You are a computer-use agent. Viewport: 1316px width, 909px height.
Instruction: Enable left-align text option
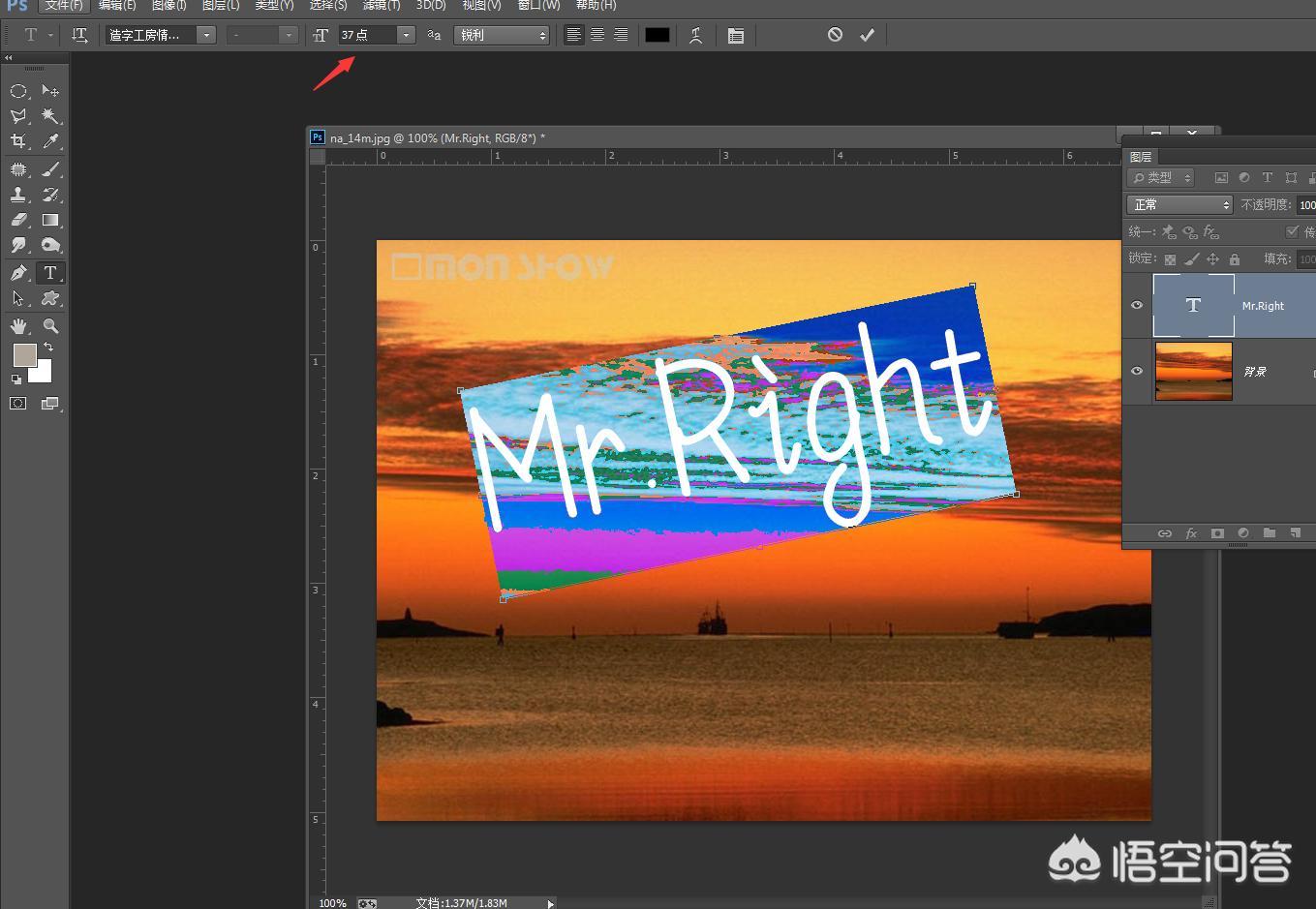[x=574, y=35]
